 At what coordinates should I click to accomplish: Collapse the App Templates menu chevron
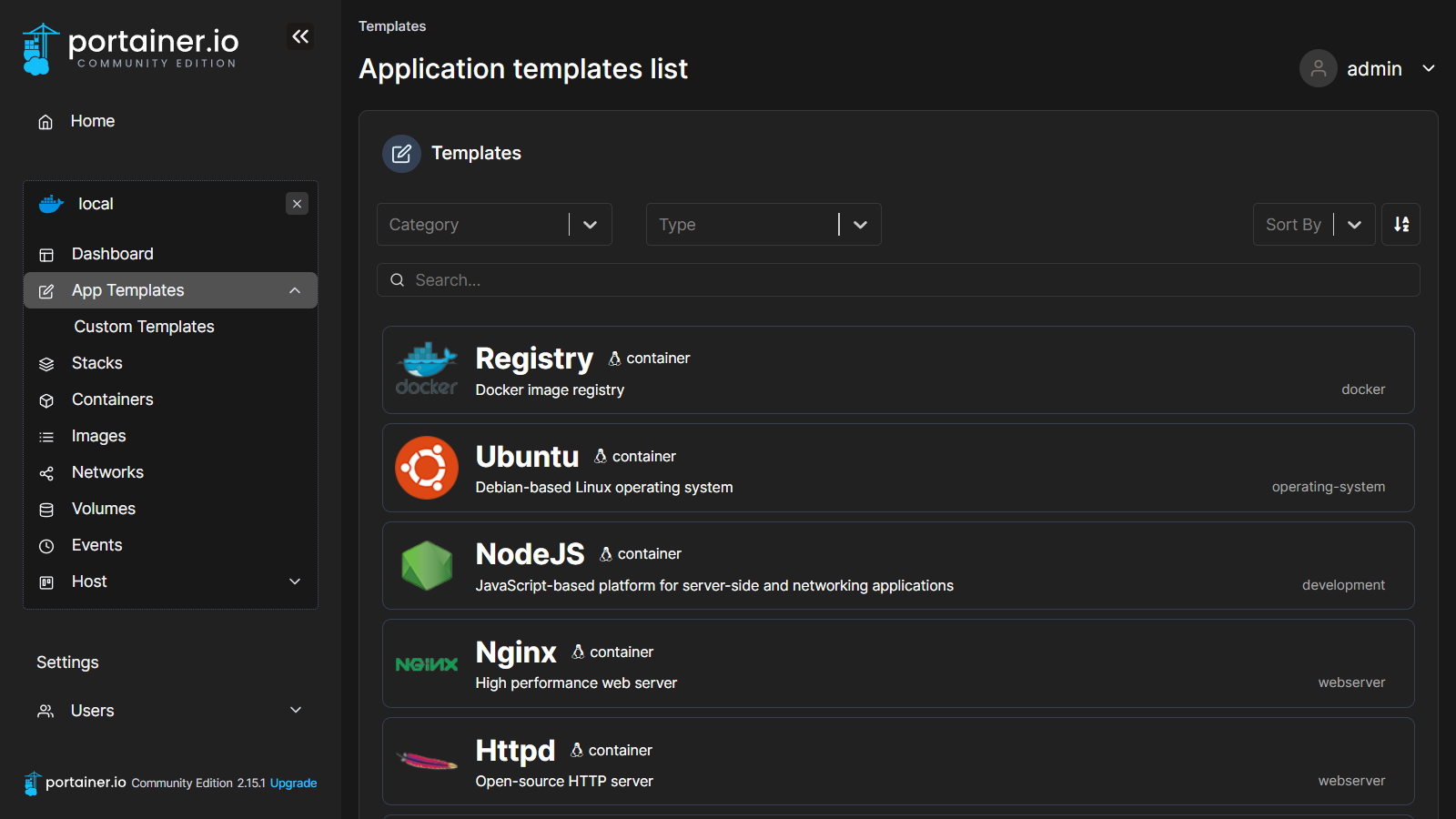click(x=295, y=290)
